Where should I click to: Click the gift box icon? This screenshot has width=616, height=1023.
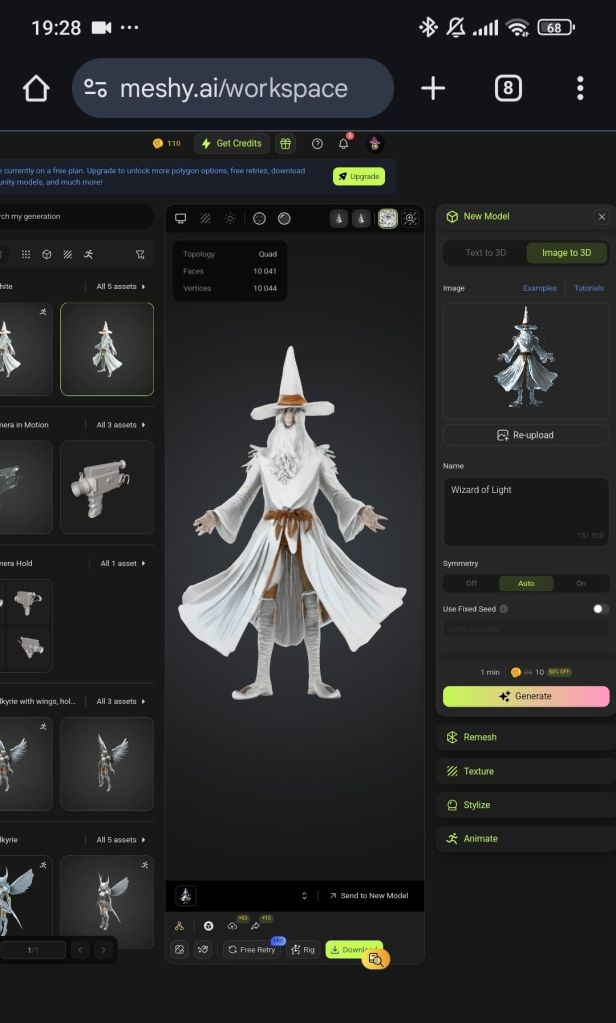(286, 144)
